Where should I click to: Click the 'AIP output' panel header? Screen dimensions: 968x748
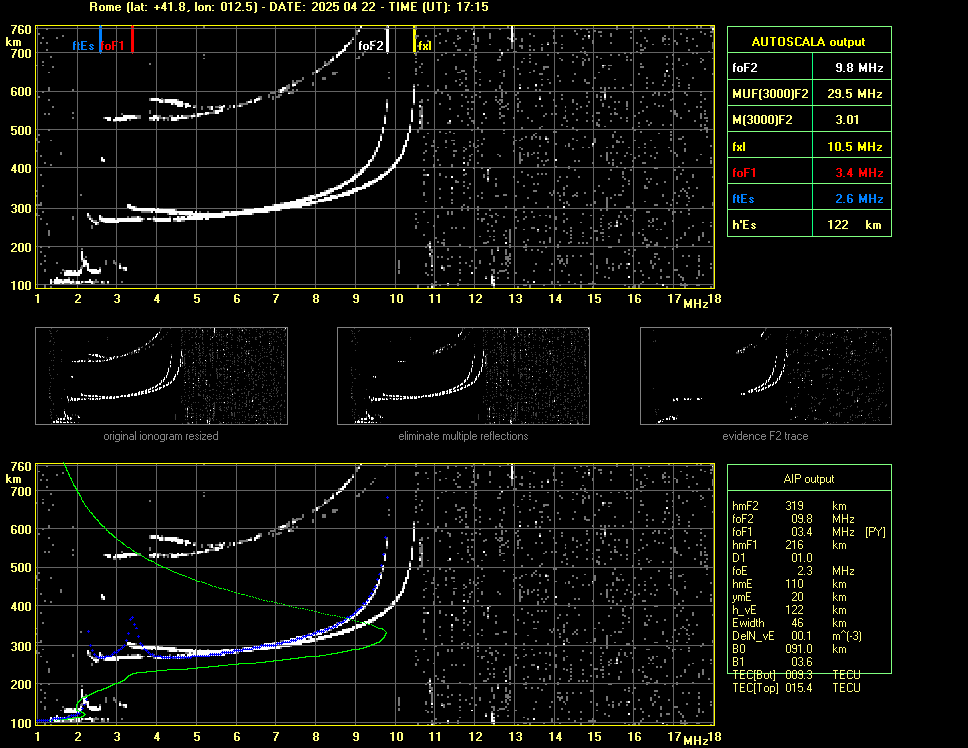click(809, 479)
